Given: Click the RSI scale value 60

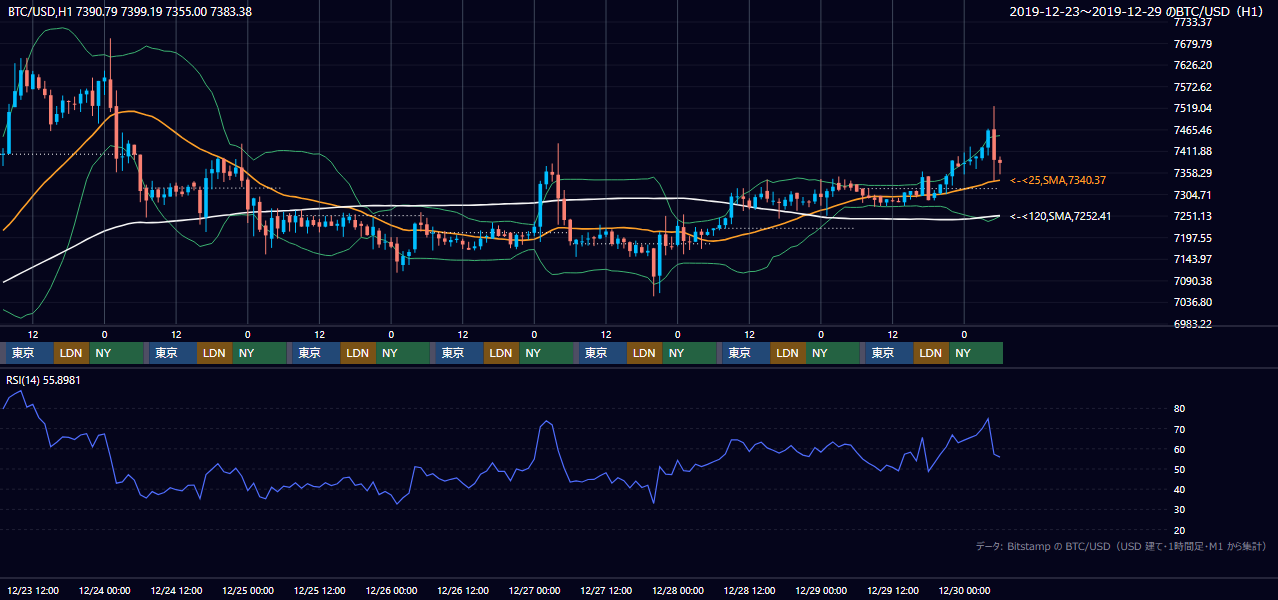Looking at the screenshot, I should coord(1179,449).
